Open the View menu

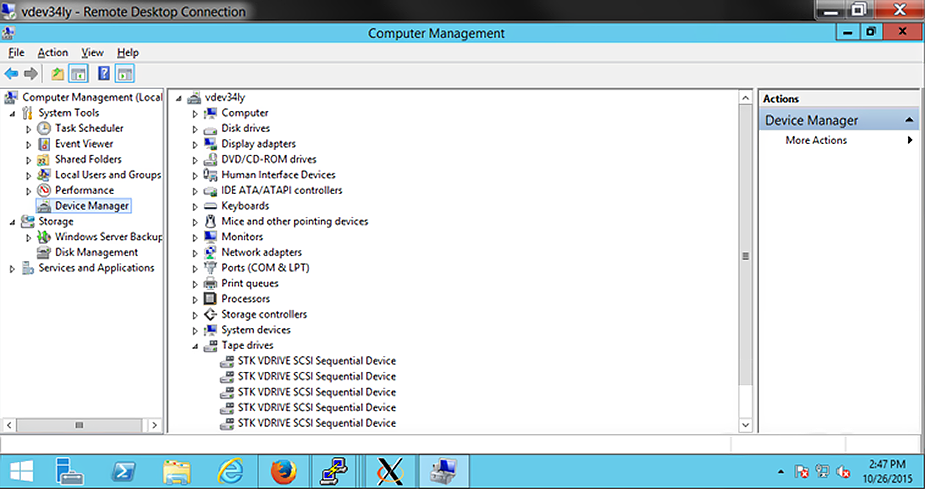click(92, 52)
